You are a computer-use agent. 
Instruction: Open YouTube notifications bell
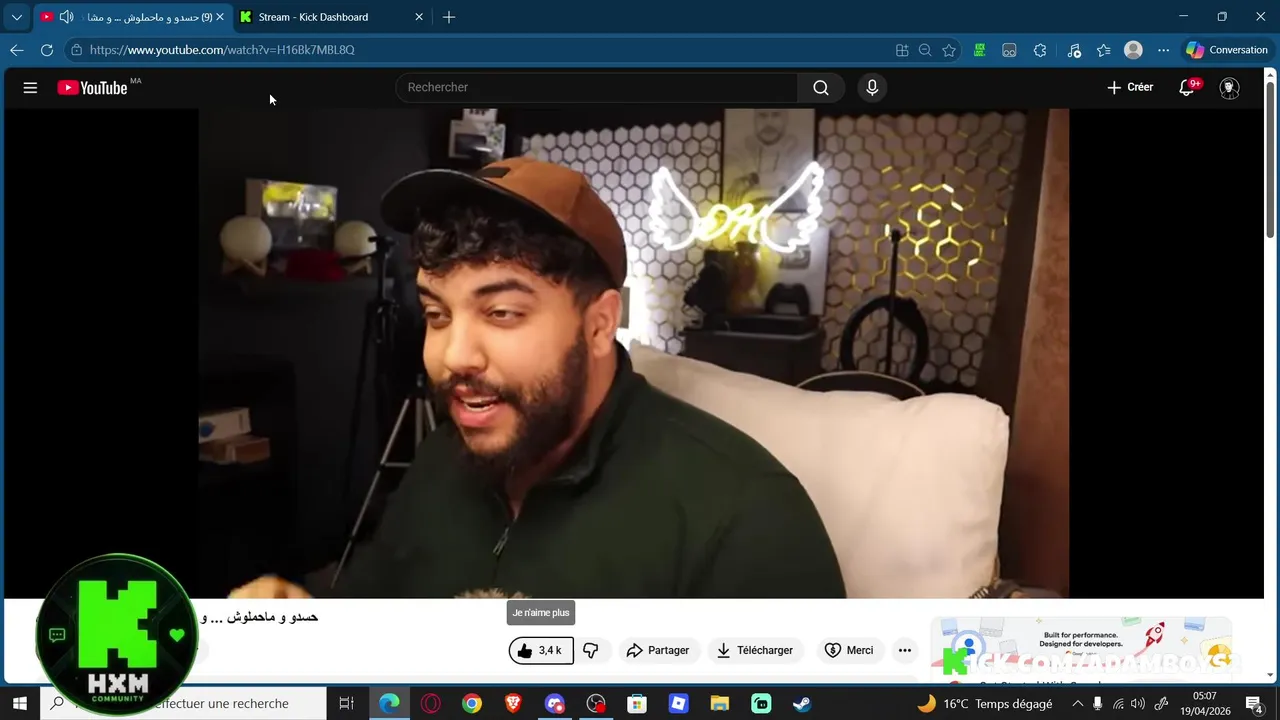(1187, 88)
